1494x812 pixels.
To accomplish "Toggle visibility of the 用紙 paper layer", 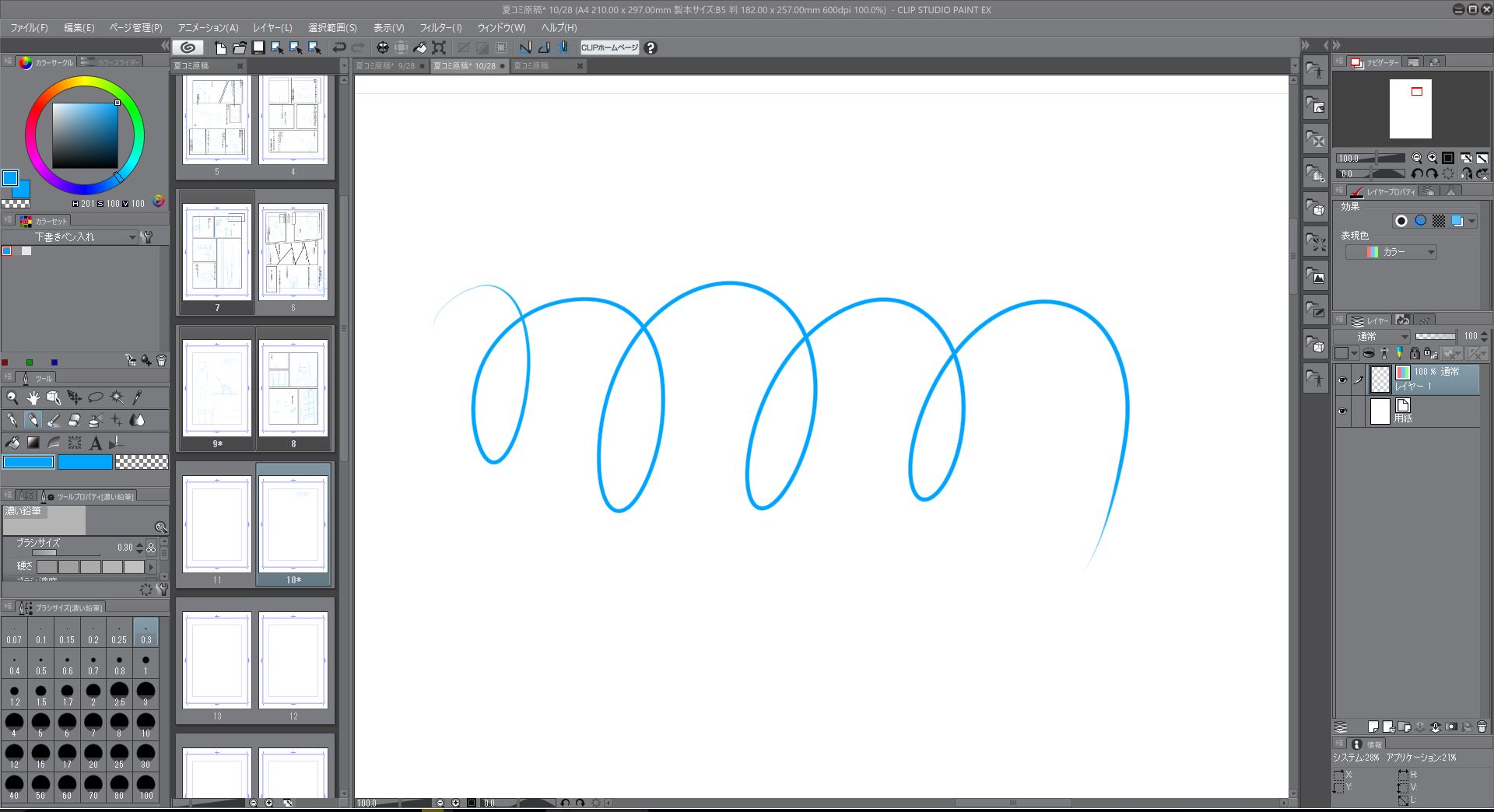I will 1342,411.
